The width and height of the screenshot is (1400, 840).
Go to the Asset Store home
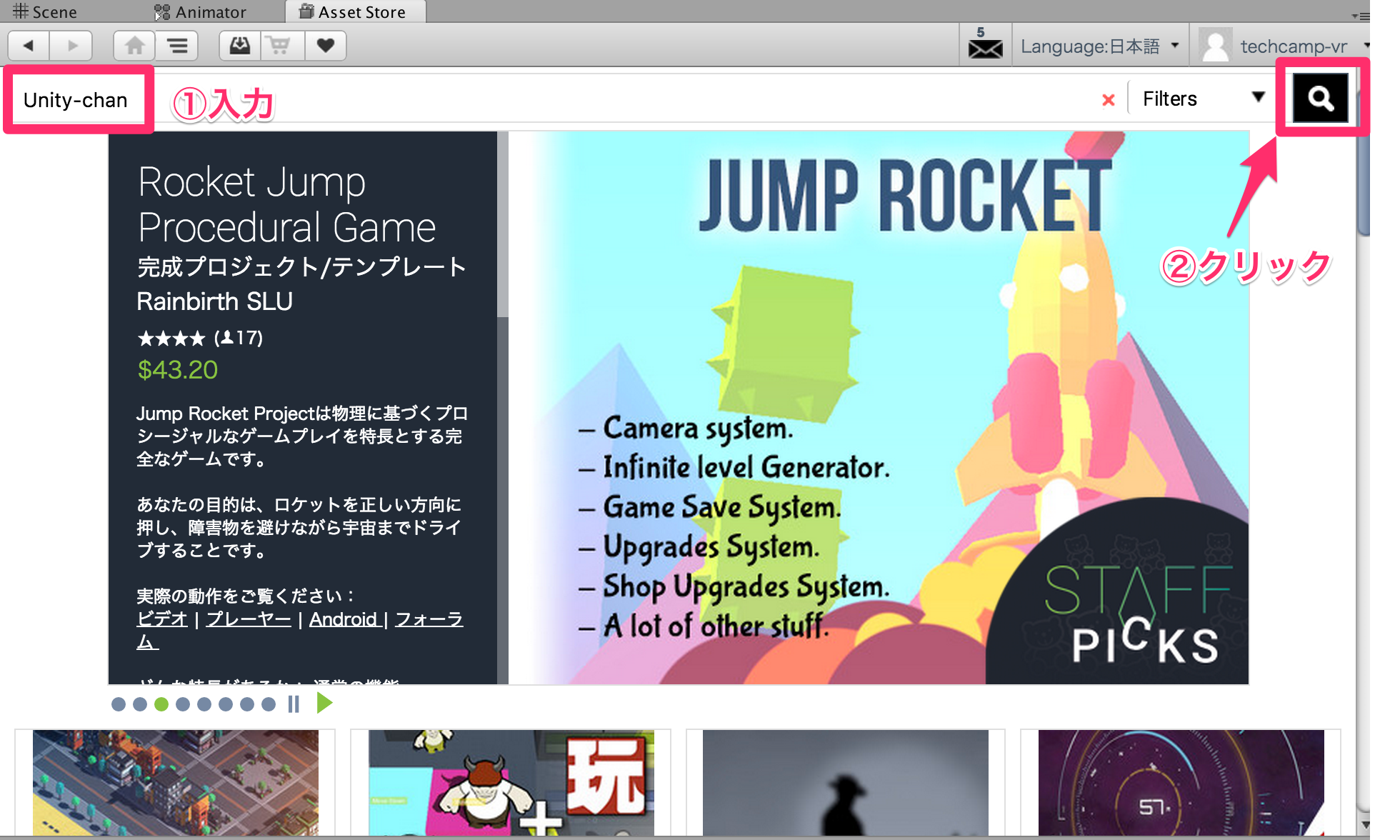pos(134,46)
